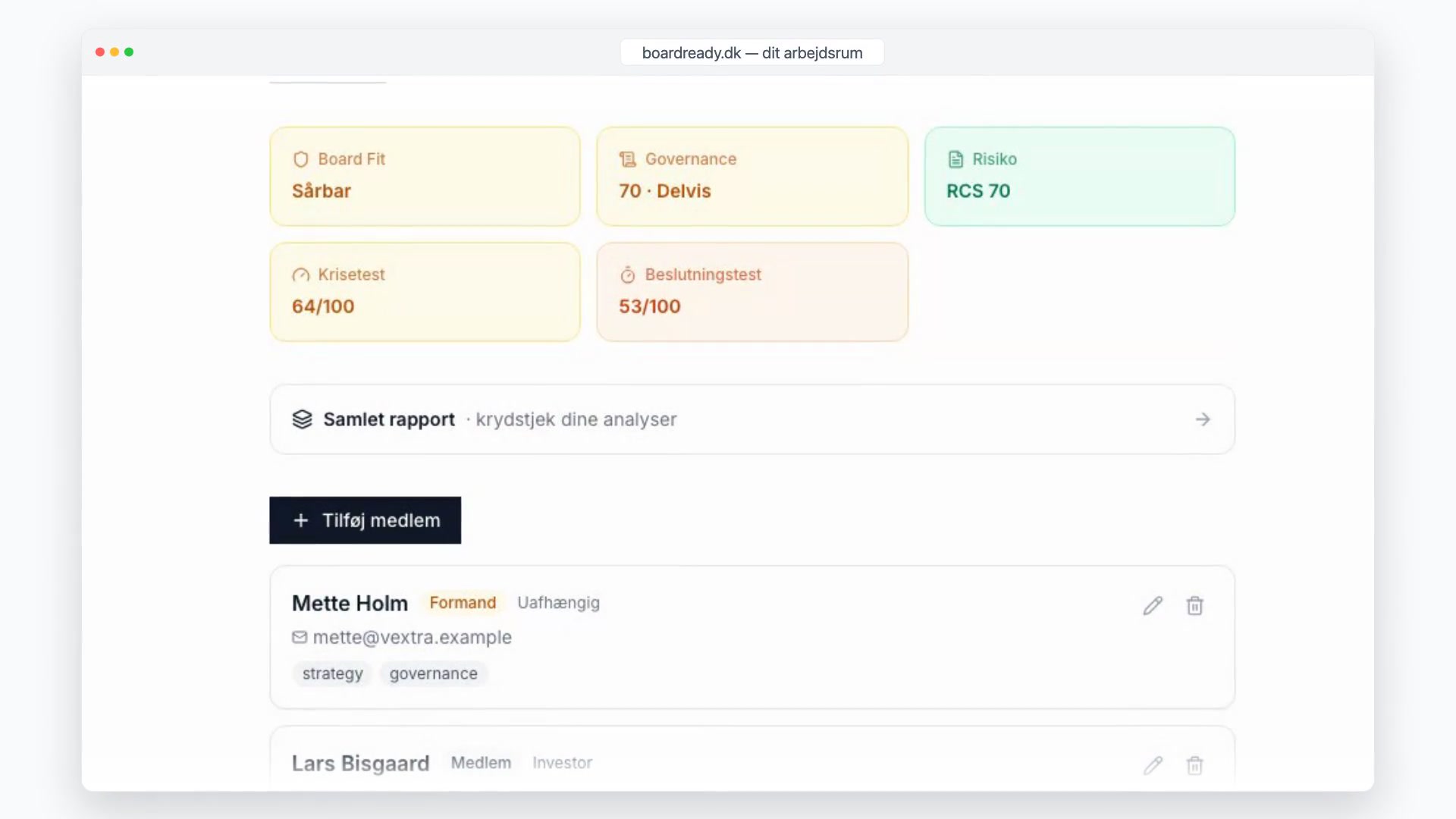Image resolution: width=1456 pixels, height=819 pixels.
Task: Open Samlet rapport via the arrow
Action: [1203, 419]
